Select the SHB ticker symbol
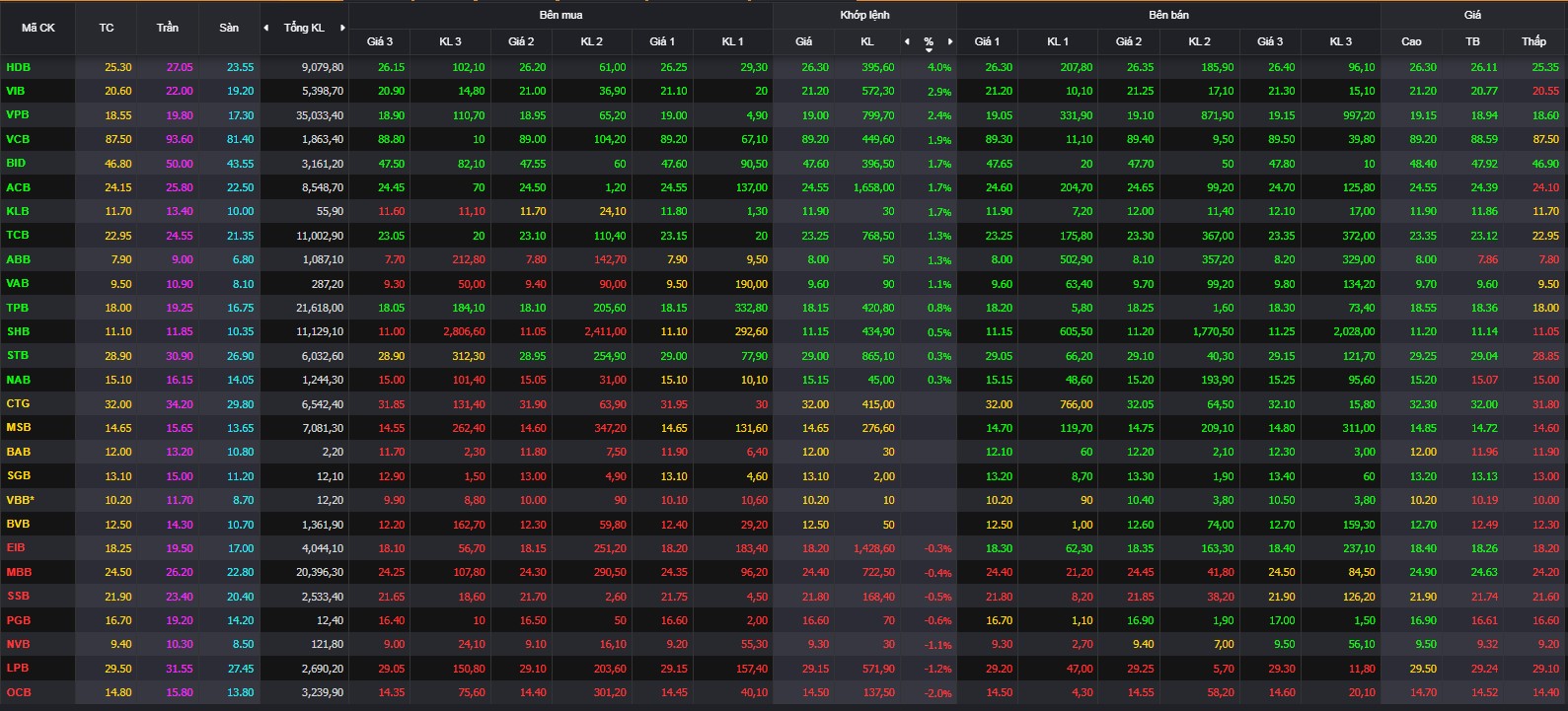The width and height of the screenshot is (1568, 711). click(18, 331)
